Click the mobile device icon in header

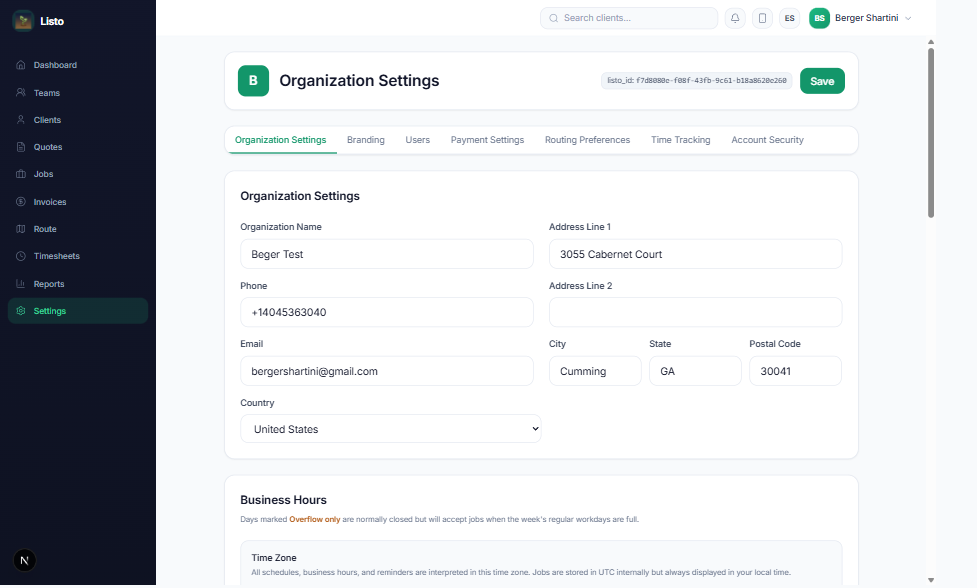tap(762, 18)
